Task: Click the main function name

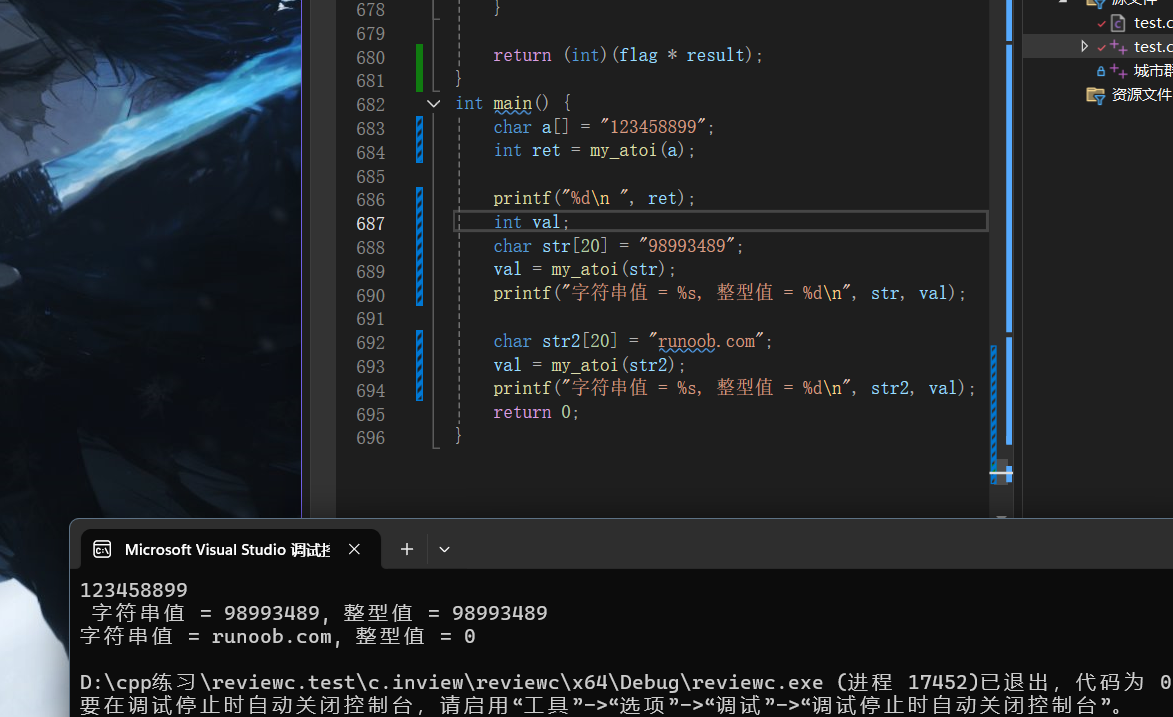Action: pyautogui.click(x=512, y=103)
